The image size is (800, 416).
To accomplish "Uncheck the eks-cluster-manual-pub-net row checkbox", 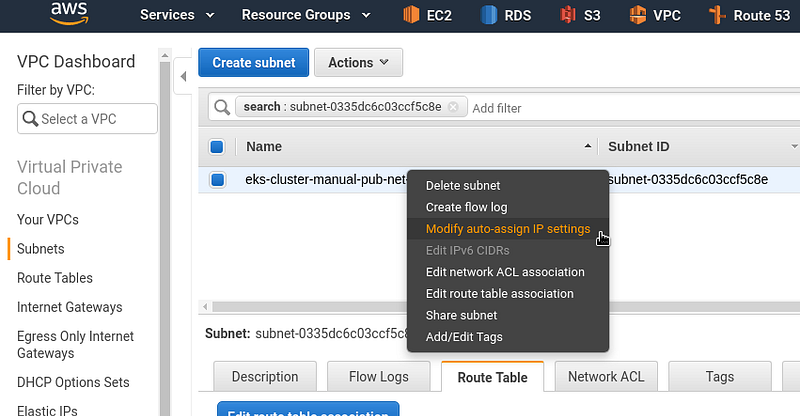I will [x=218, y=180].
